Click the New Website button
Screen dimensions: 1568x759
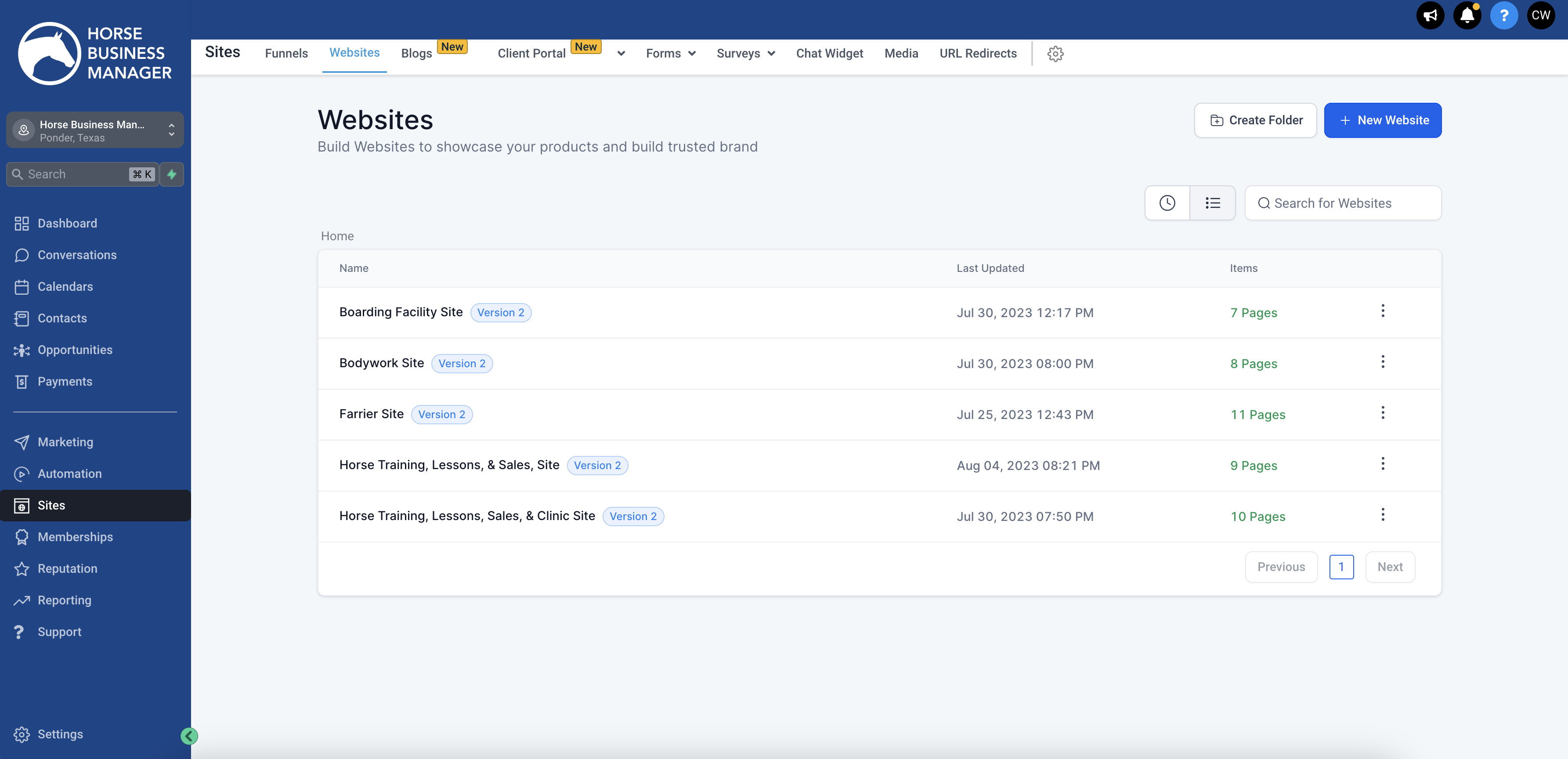click(x=1382, y=120)
